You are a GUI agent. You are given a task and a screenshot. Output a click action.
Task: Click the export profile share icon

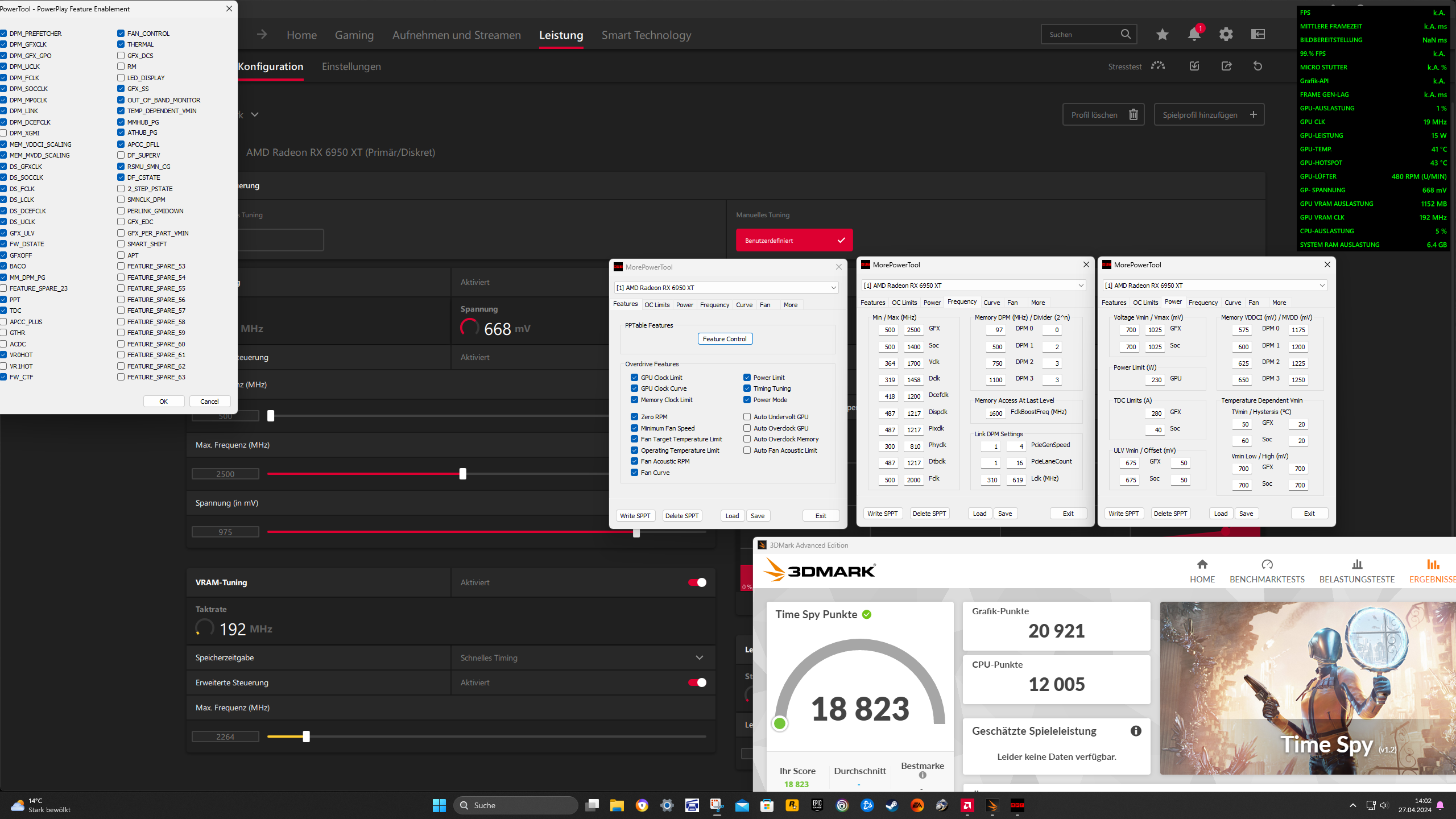coord(1226,66)
